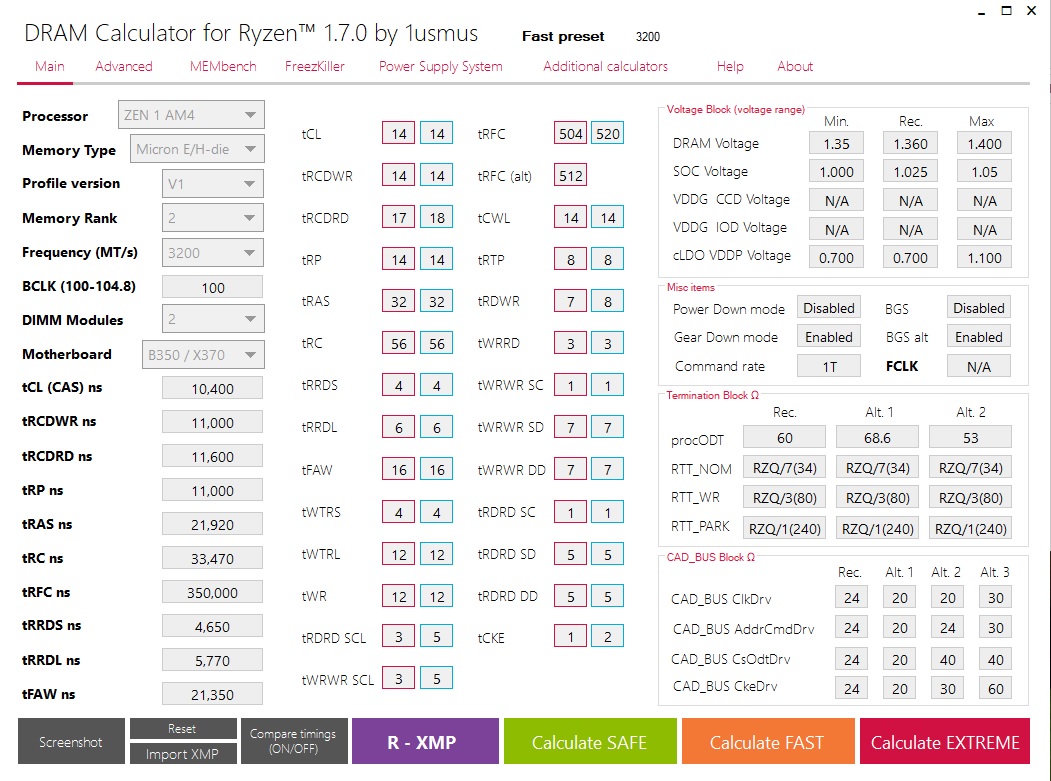Click the Reset button

183,729
